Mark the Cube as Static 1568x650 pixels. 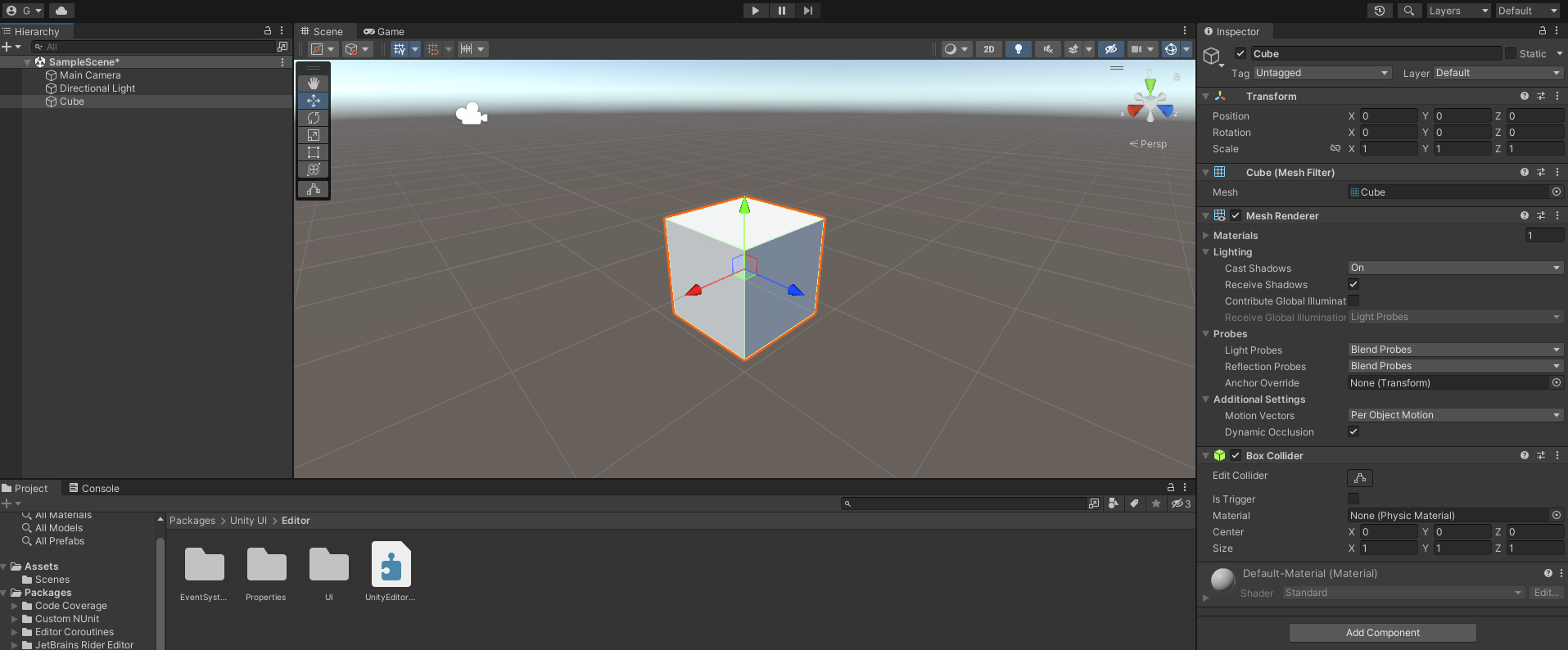(x=1511, y=54)
